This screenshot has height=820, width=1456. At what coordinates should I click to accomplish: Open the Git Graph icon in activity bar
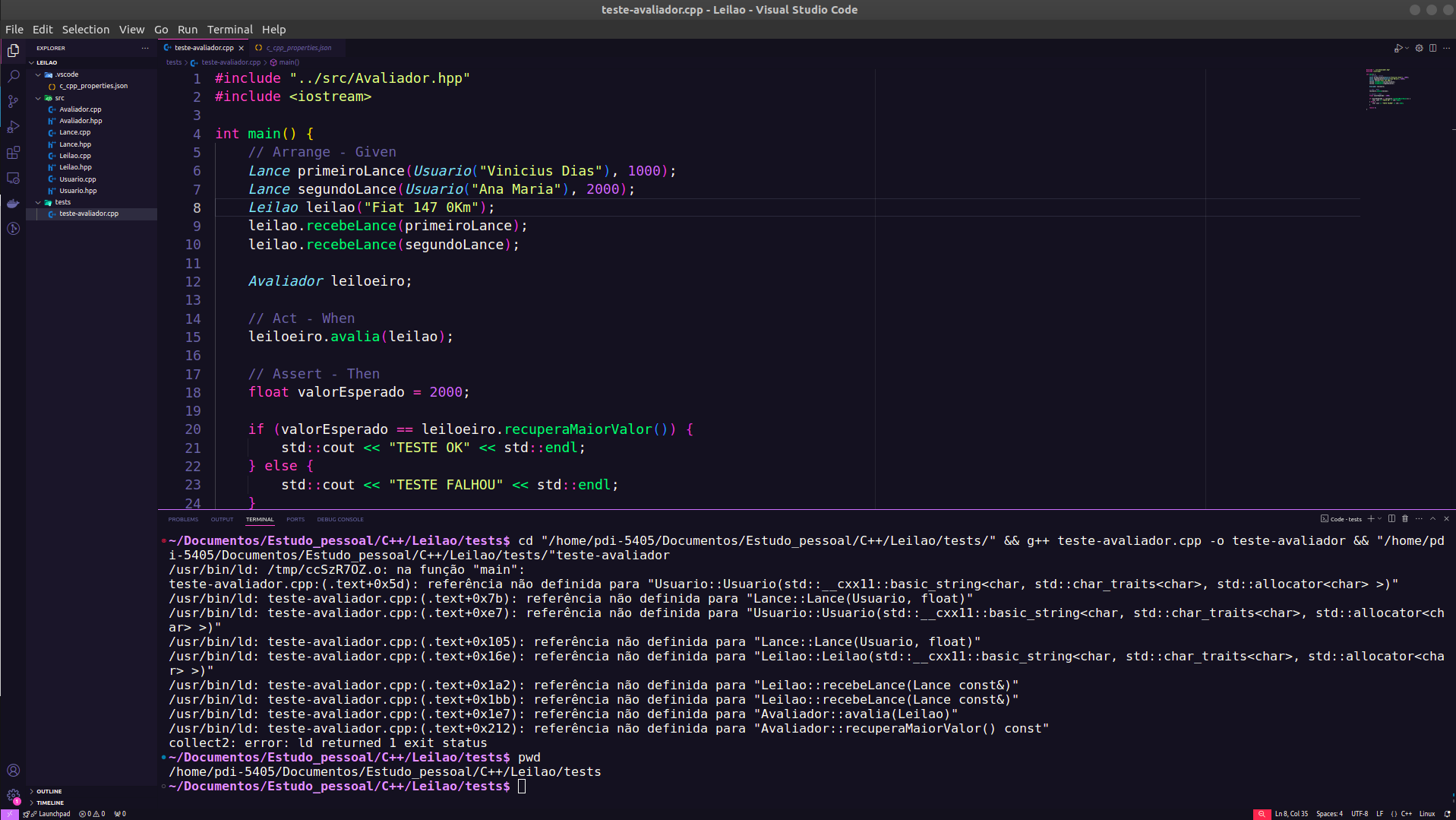[13, 228]
